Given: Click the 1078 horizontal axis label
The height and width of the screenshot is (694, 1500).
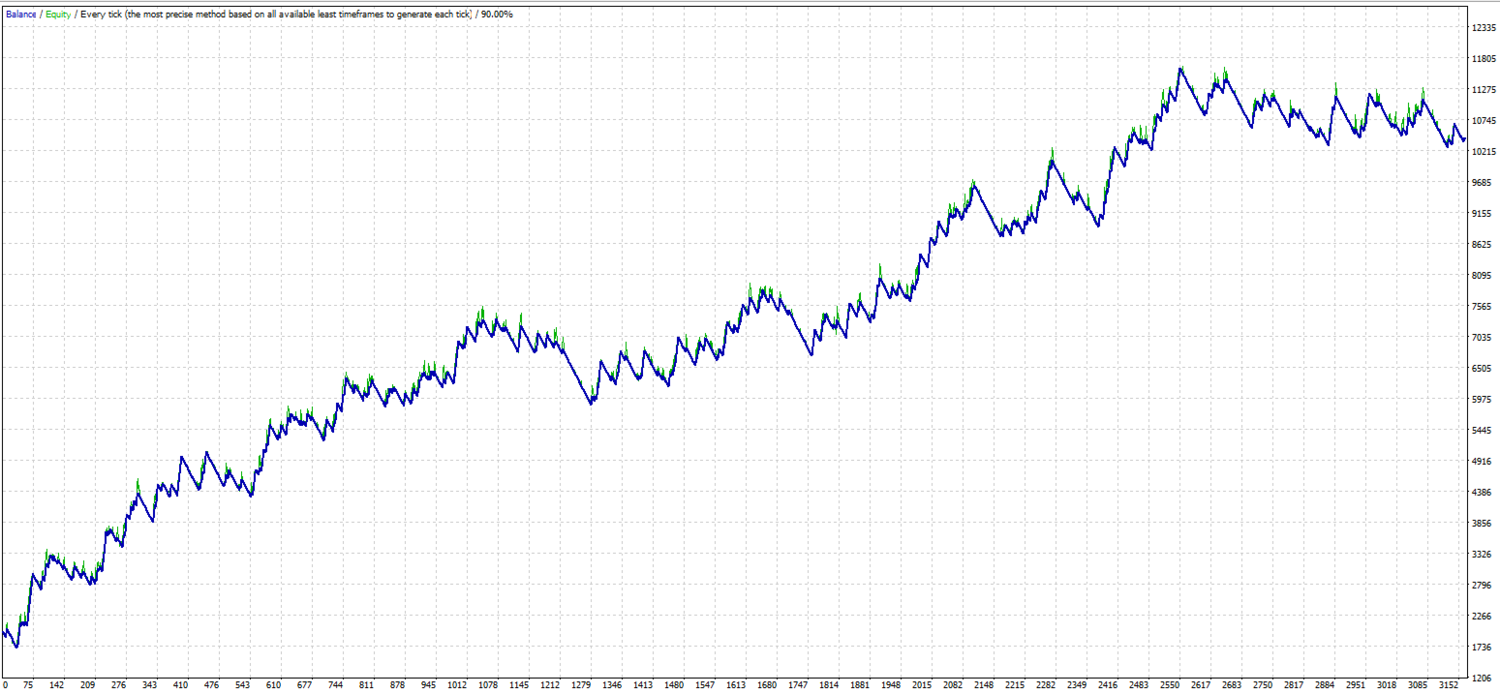Looking at the screenshot, I should (x=489, y=686).
